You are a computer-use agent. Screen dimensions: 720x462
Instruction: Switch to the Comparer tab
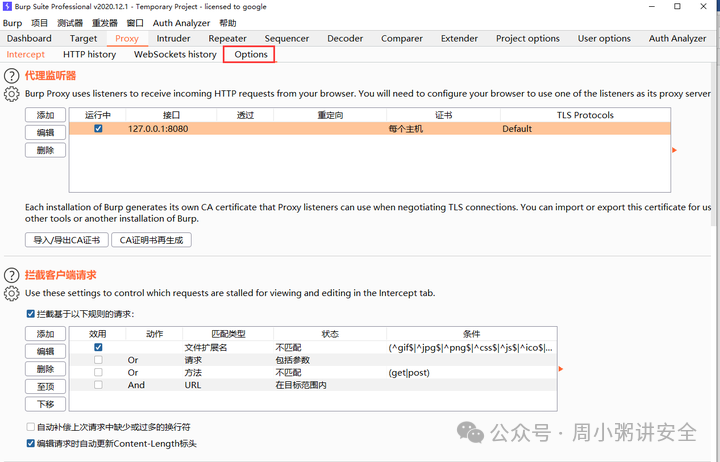point(402,39)
